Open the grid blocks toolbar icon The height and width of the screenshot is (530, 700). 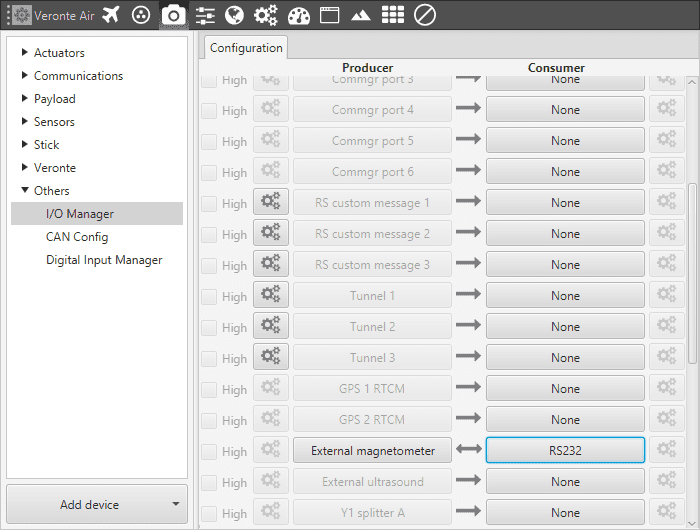393,15
